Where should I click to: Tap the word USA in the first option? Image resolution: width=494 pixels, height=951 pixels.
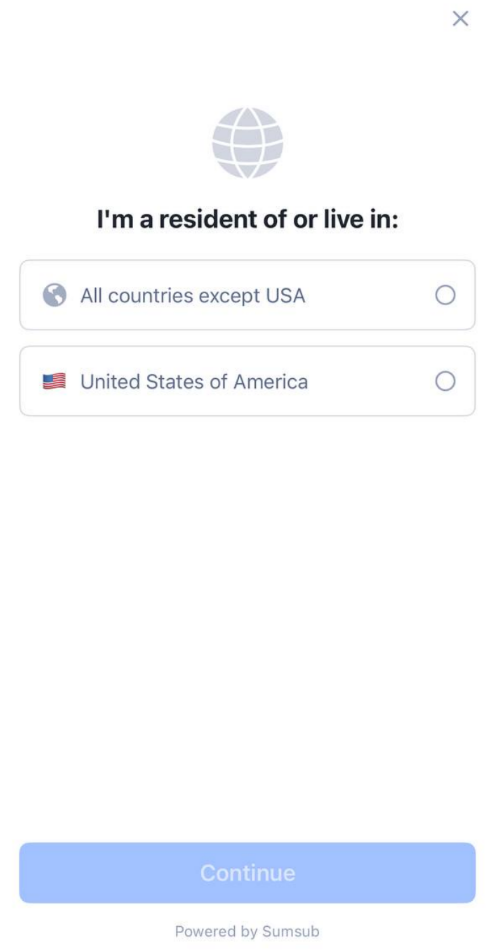click(x=285, y=296)
